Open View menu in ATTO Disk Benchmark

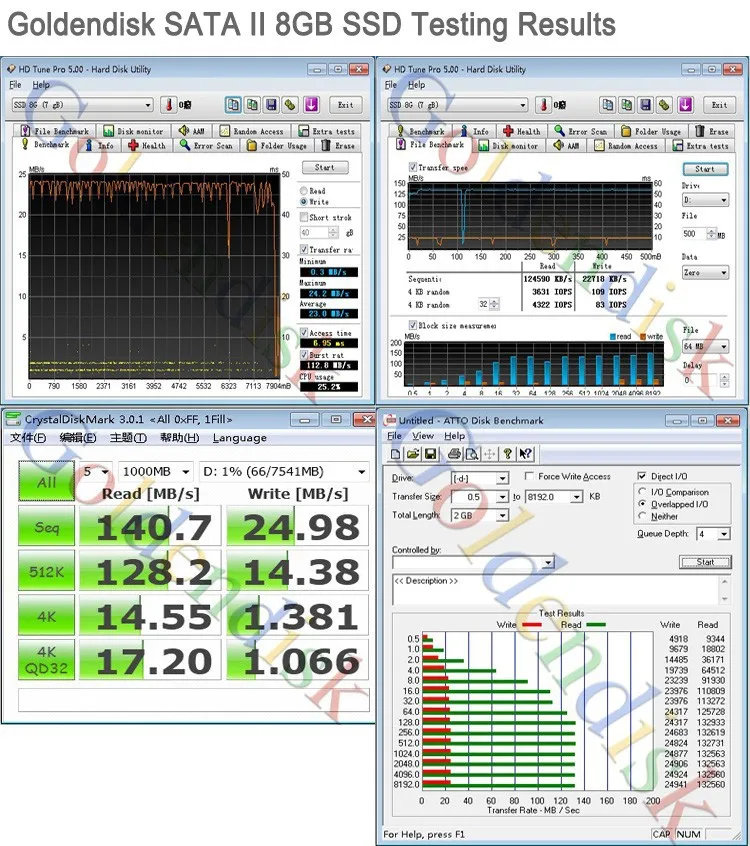(423, 435)
